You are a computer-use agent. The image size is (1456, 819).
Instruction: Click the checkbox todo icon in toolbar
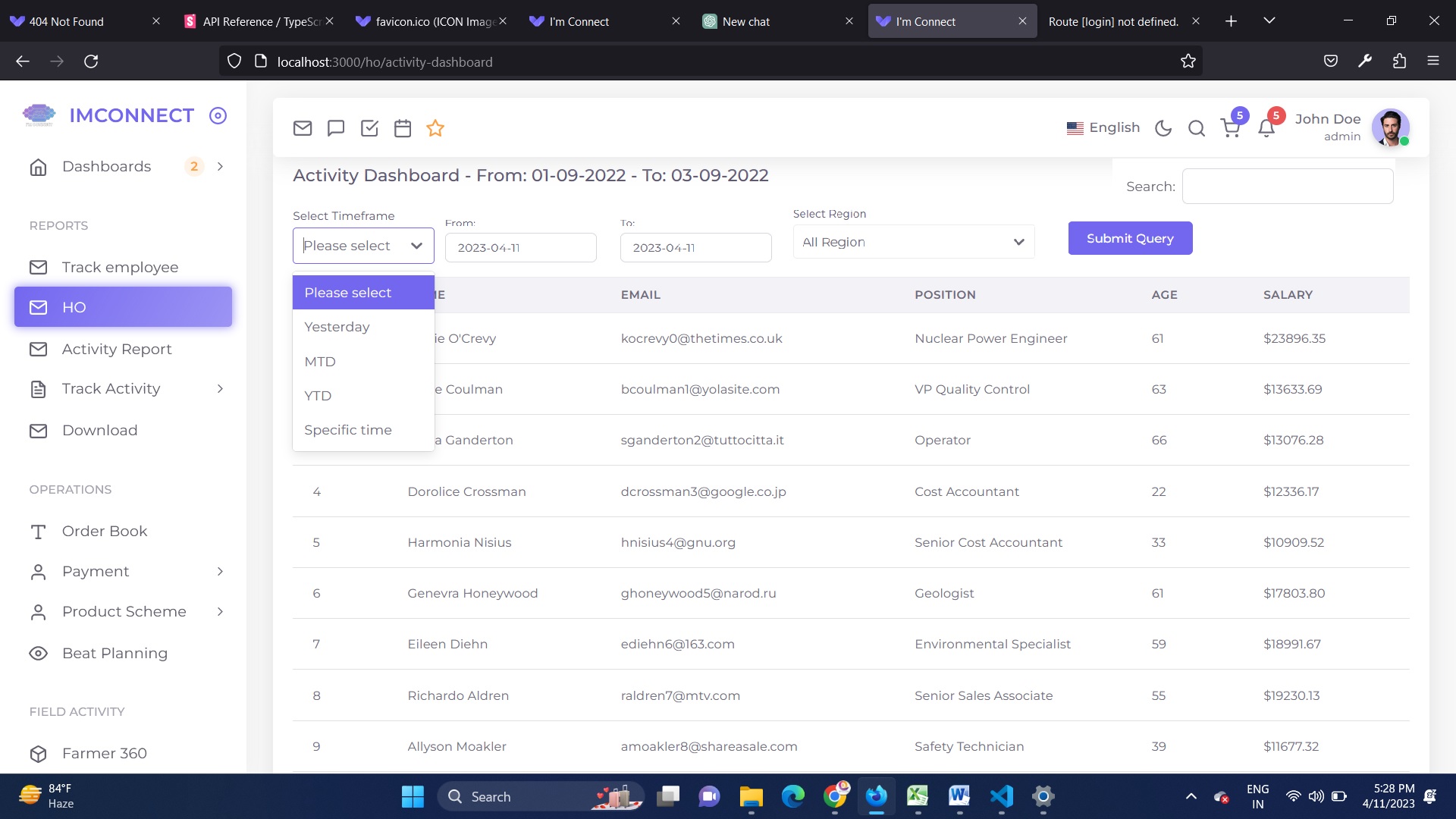(369, 128)
